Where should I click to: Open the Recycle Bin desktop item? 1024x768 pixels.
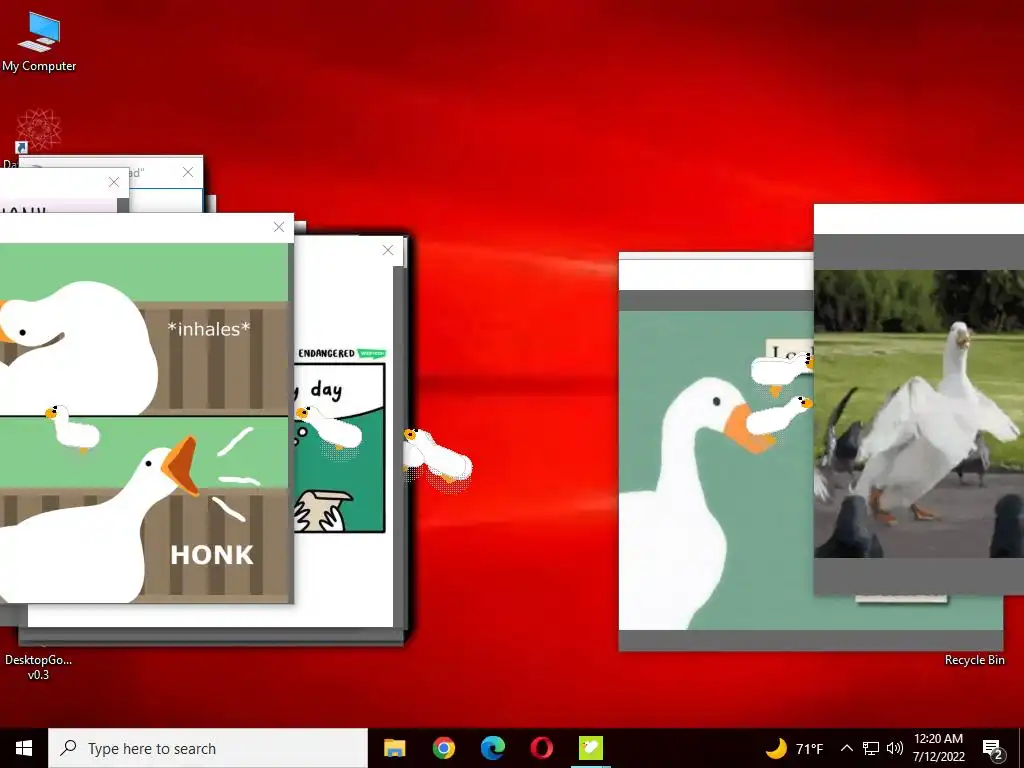(x=974, y=660)
